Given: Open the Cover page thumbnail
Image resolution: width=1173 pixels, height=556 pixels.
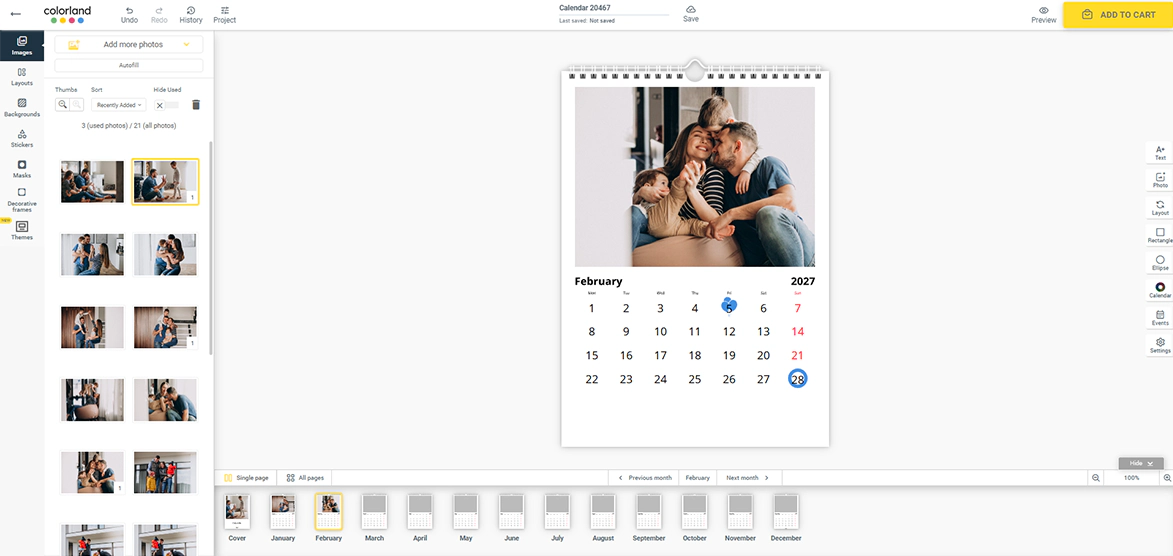Looking at the screenshot, I should (237, 513).
